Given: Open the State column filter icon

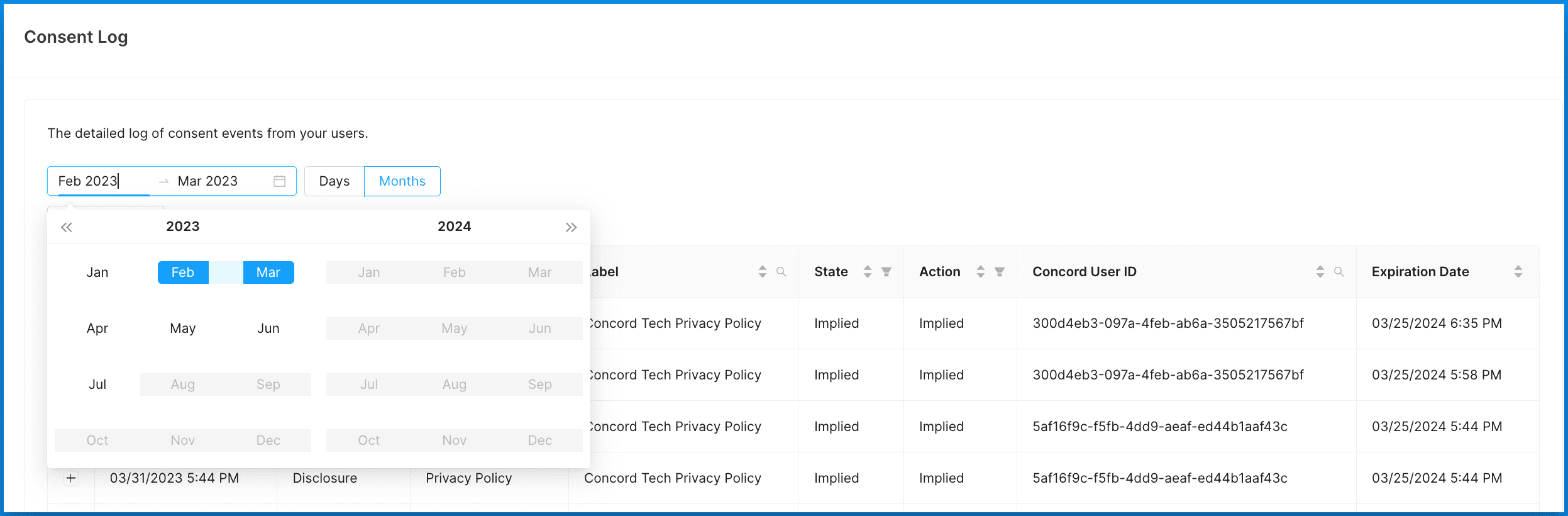Looking at the screenshot, I should [x=886, y=272].
